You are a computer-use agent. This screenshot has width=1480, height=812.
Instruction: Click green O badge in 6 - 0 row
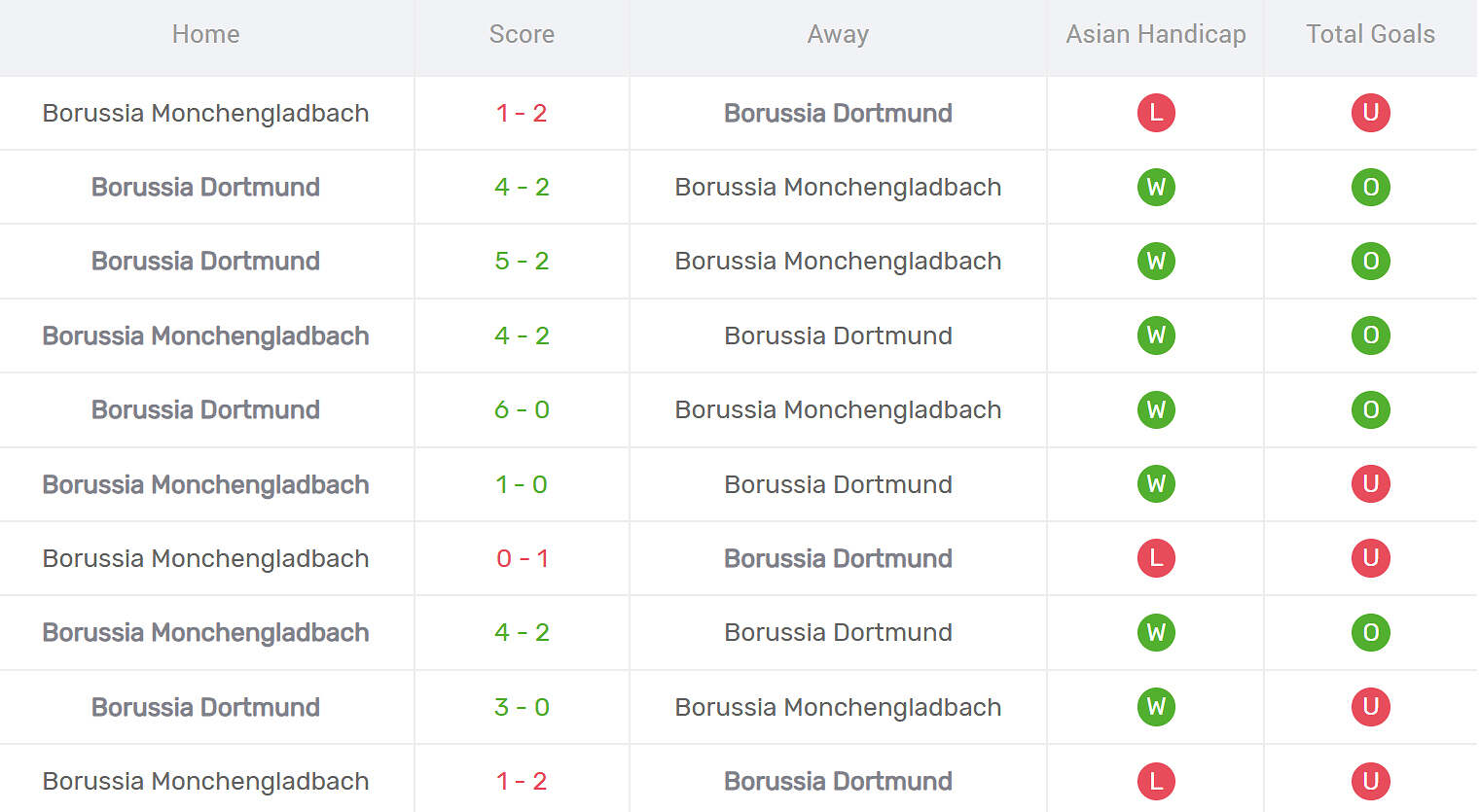pyautogui.click(x=1370, y=409)
